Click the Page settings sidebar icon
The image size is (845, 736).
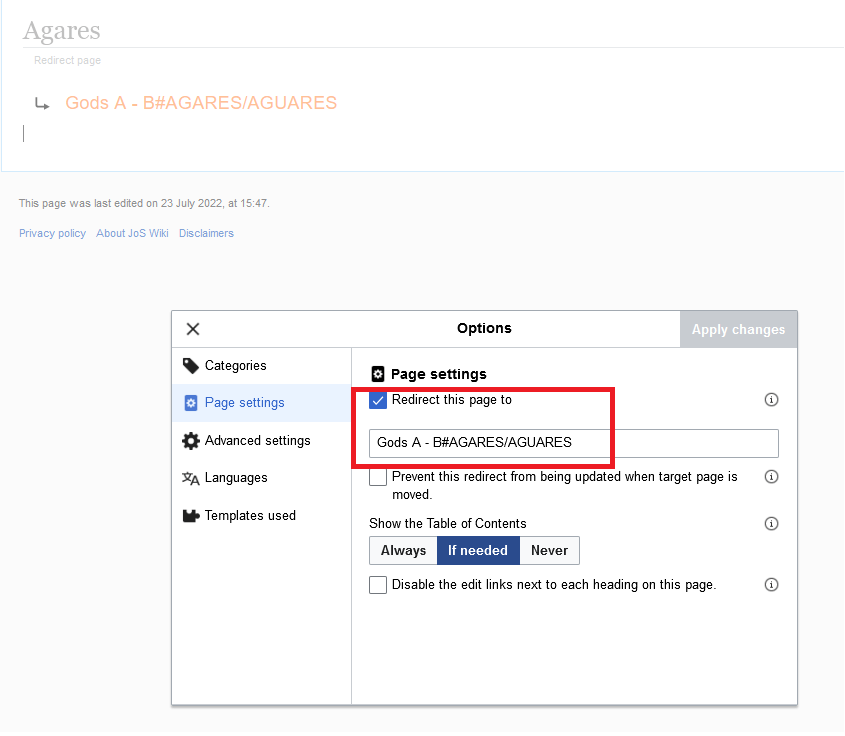(191, 403)
